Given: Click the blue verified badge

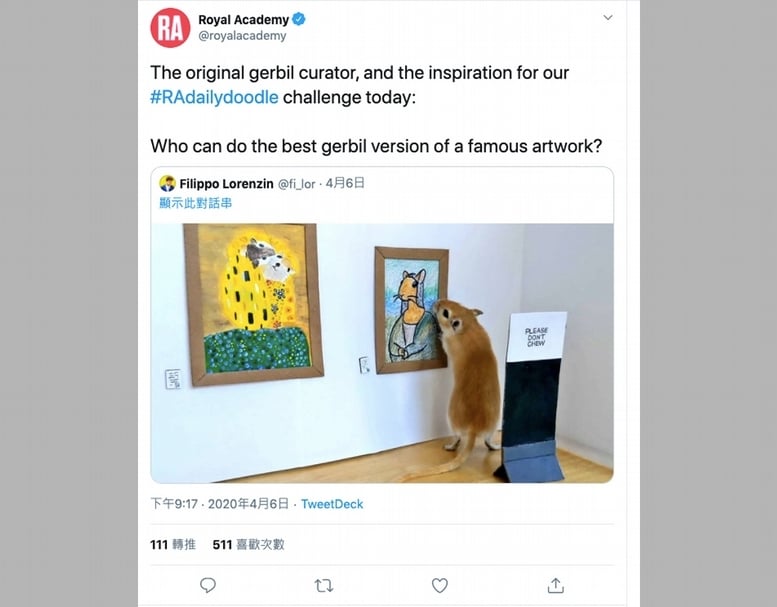Looking at the screenshot, I should (299, 19).
